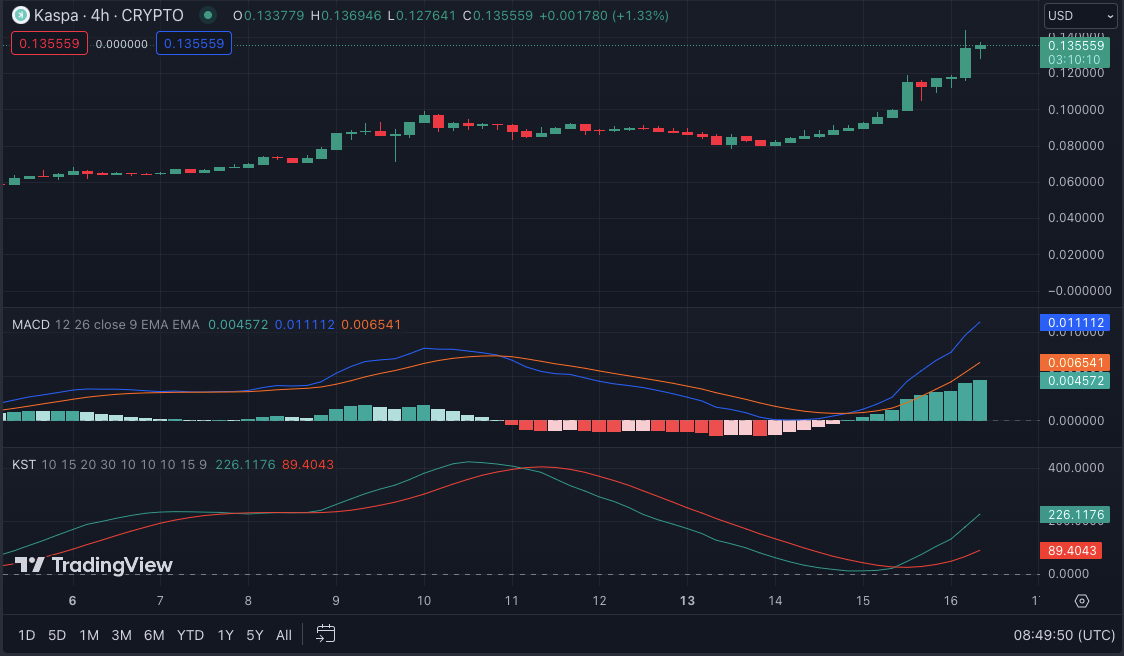Viewport: 1124px width, 656px height.
Task: Click the green 226.1176 KST axis label
Action: click(1075, 515)
